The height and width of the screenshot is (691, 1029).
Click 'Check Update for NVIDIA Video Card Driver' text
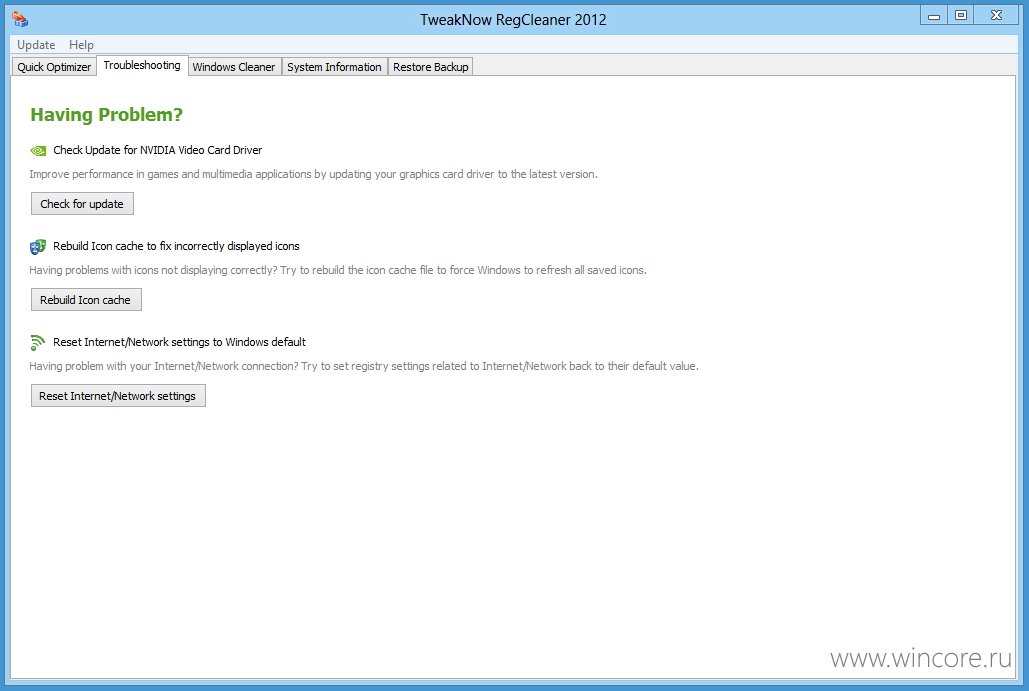[158, 150]
